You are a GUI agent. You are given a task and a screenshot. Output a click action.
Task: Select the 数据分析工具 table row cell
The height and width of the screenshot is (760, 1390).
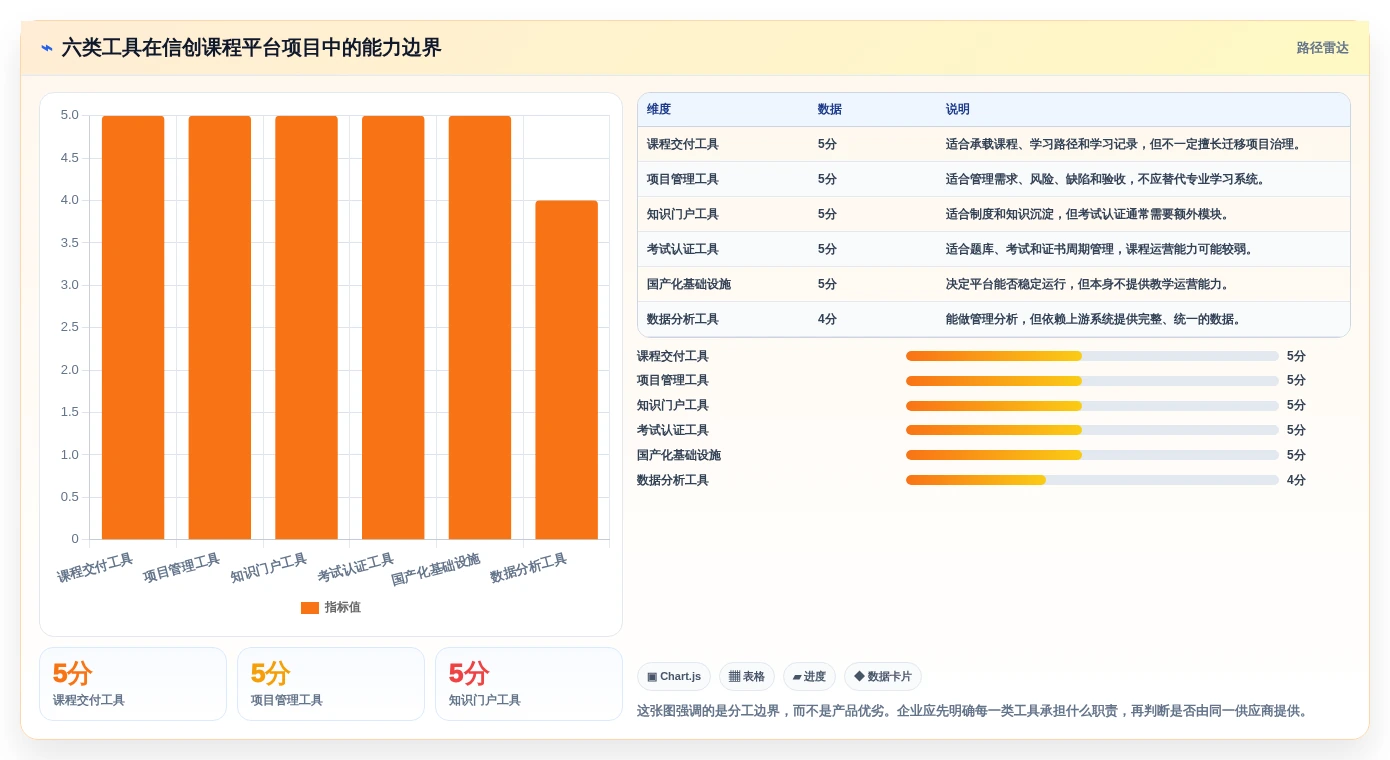point(683,319)
